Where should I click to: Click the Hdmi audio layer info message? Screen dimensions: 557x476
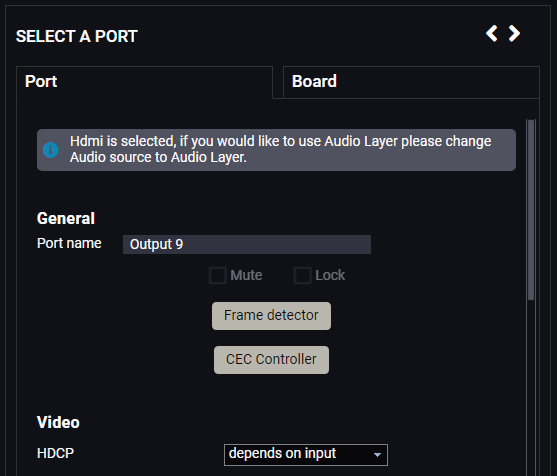coord(276,150)
